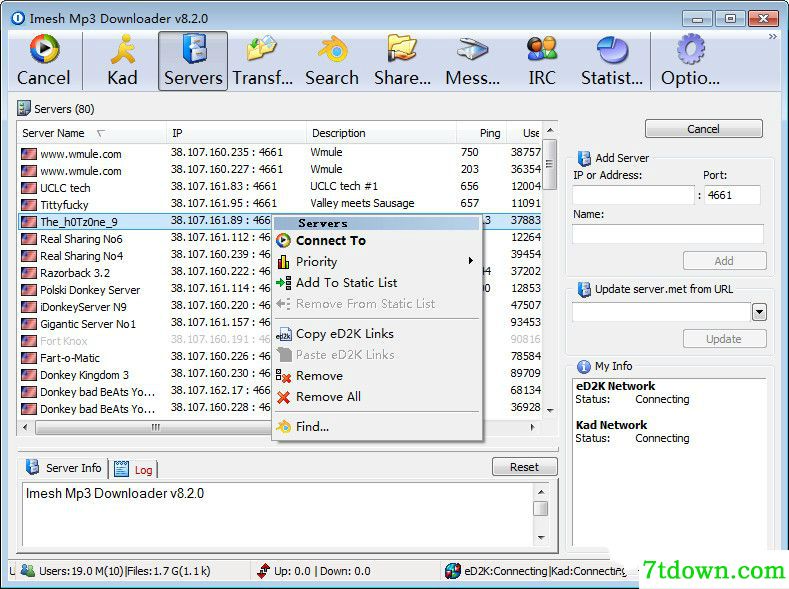This screenshot has width=789, height=589.
Task: Expand toolbar overflow chevron
Action: pyautogui.click(x=772, y=37)
